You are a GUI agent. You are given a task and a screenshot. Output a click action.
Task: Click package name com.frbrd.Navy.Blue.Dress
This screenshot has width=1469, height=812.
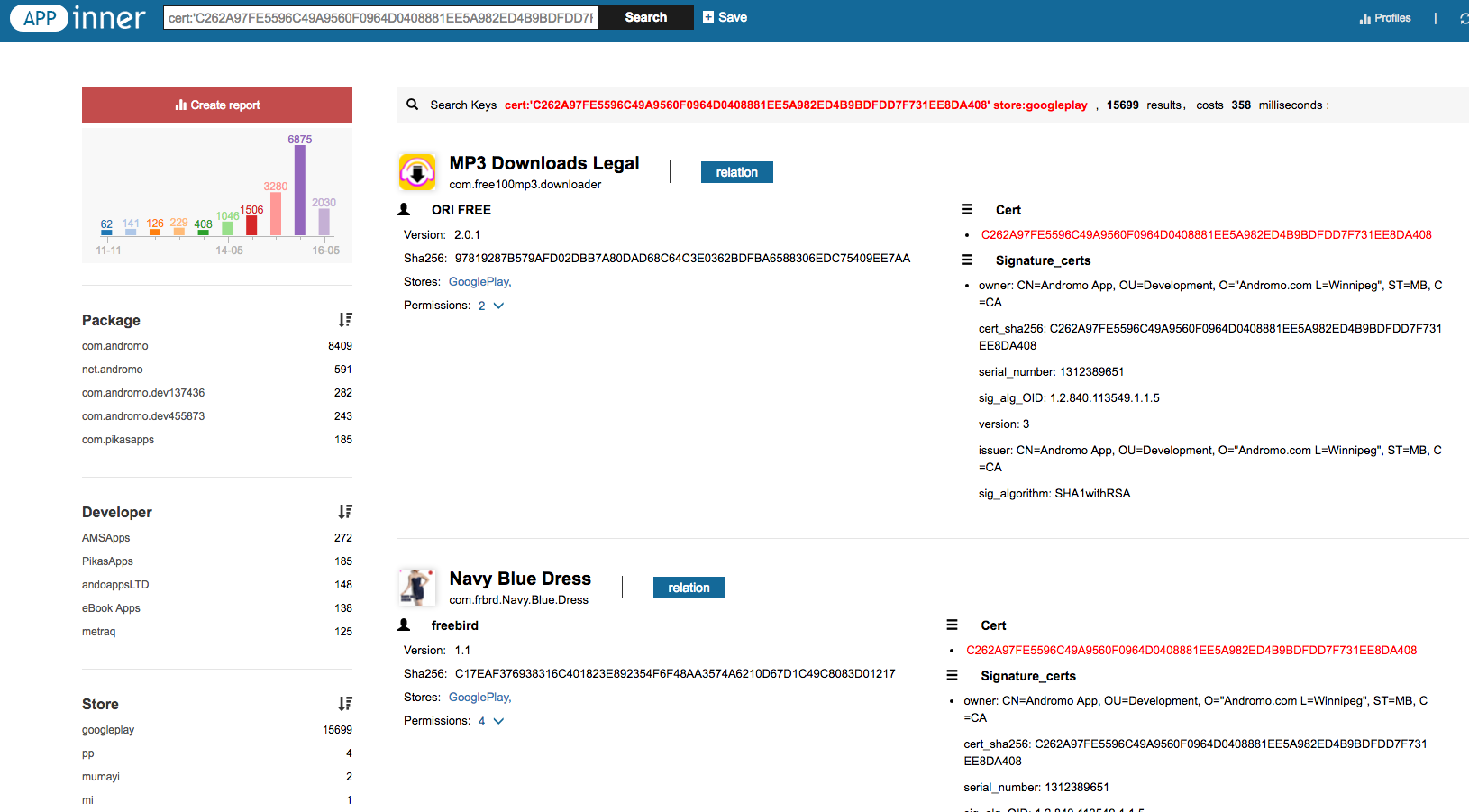tap(519, 600)
